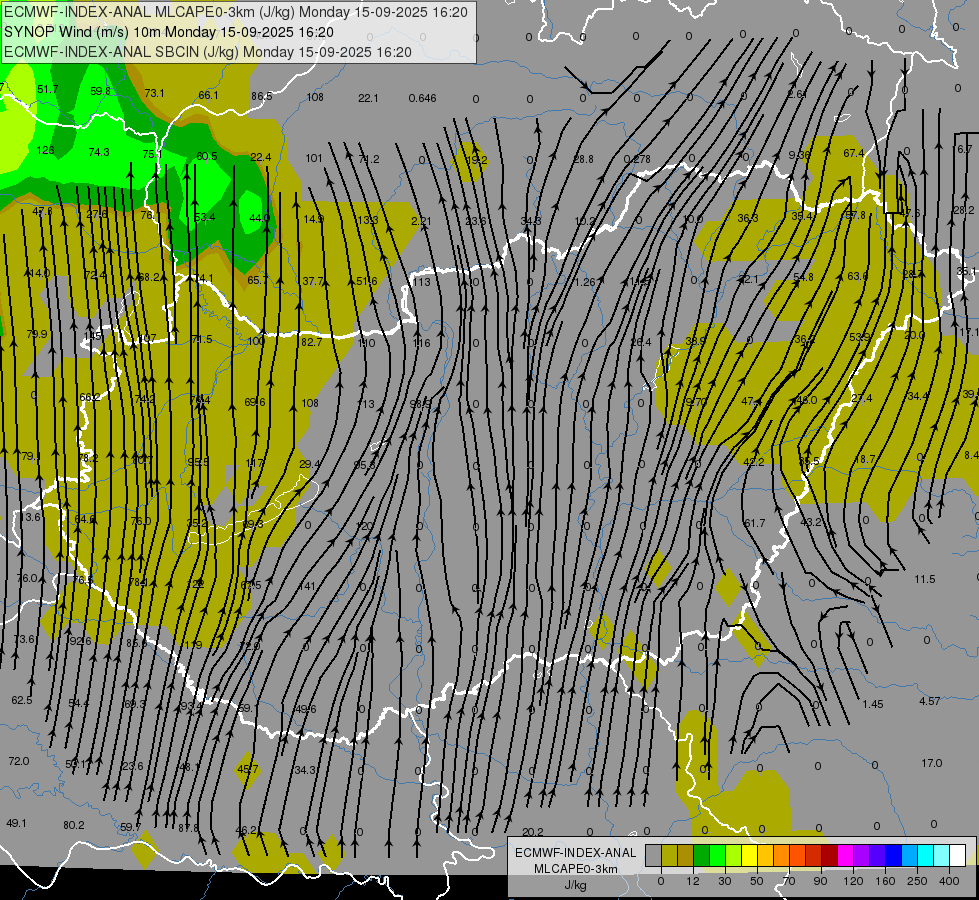This screenshot has height=900, width=979.
Task: Click the ECMWF-INDEX-ANAL SBCIN header line
Action: [x=208, y=52]
